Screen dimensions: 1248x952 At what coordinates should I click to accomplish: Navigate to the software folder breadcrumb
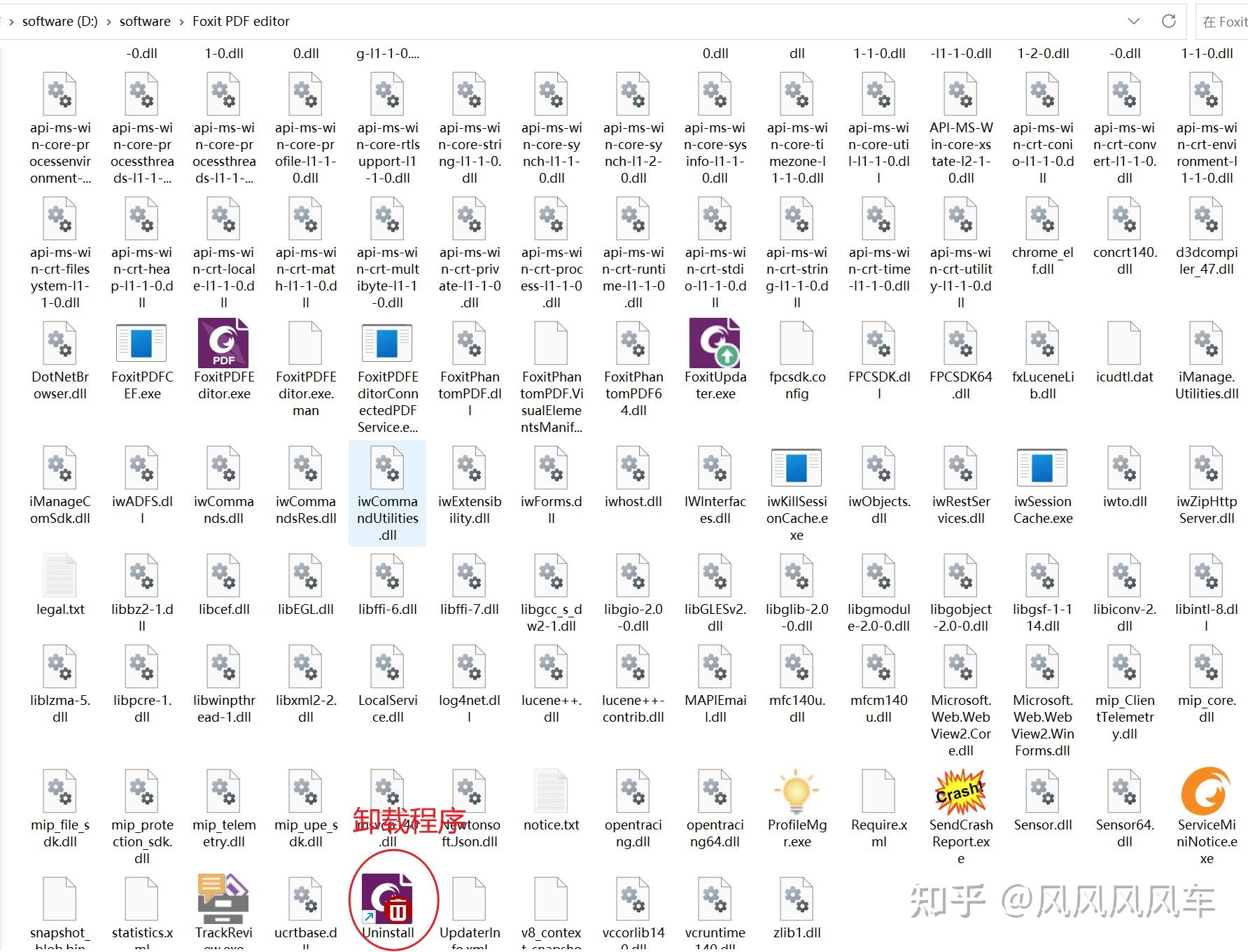(x=145, y=22)
